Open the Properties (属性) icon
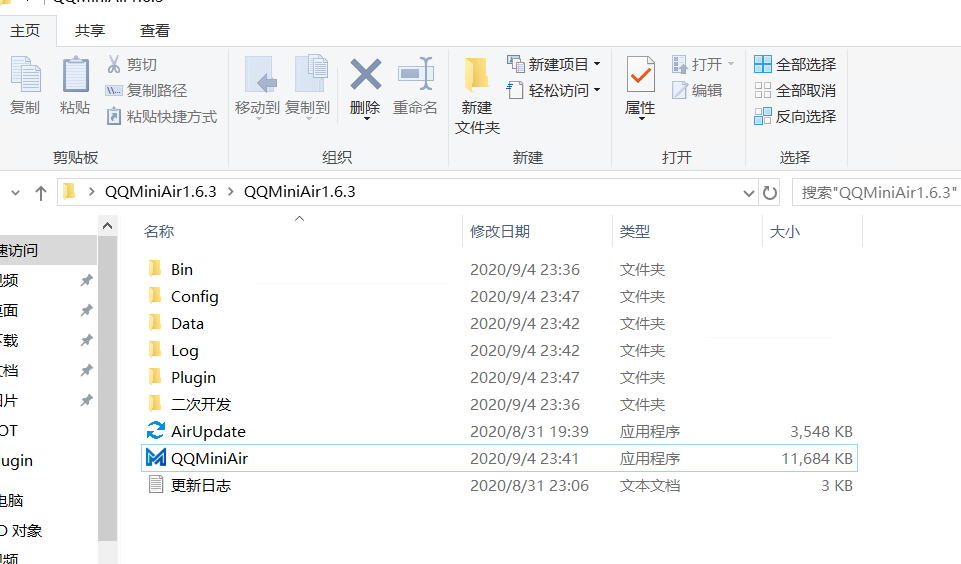Screen dimensions: 961x564 coord(640,74)
